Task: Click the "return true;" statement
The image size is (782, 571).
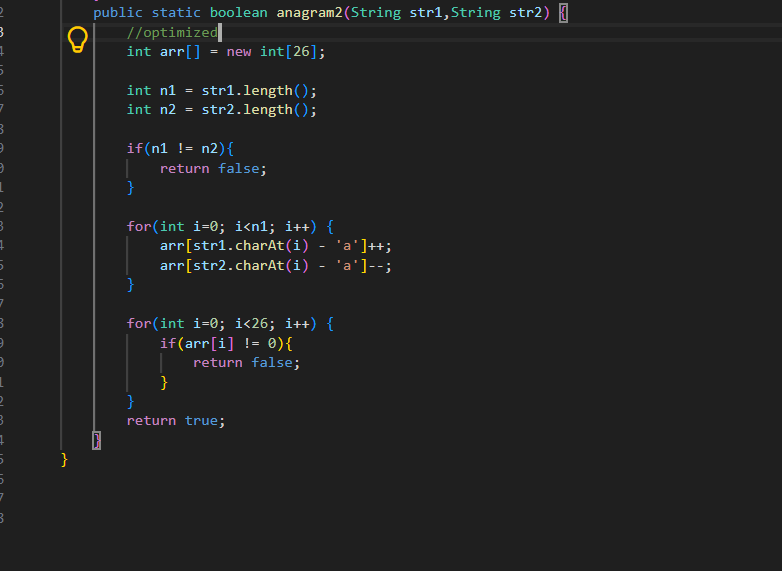Action: (176, 421)
